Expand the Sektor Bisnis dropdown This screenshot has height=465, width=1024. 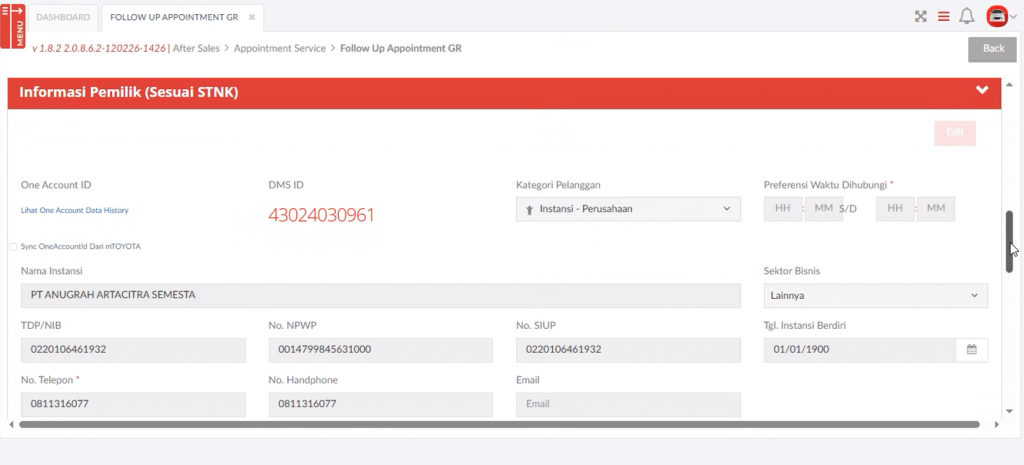pyautogui.click(x=875, y=296)
